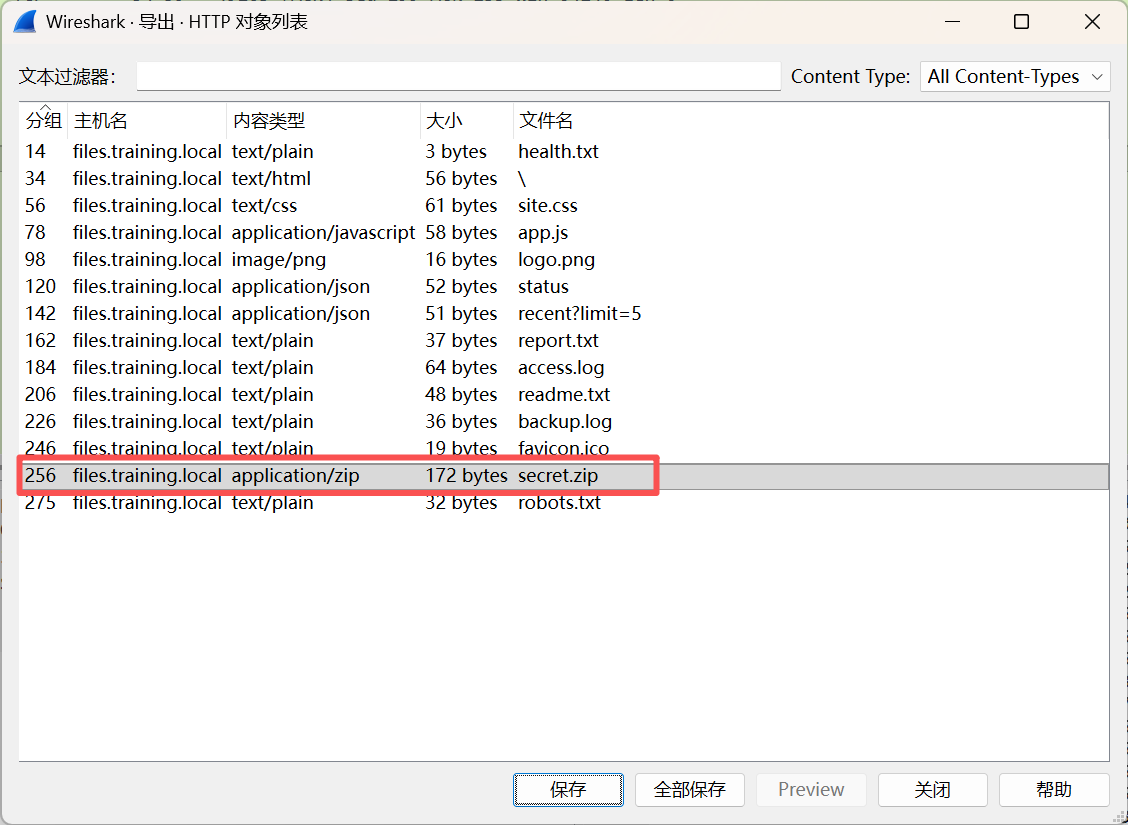
Task: Click the Wireshark shark fin icon
Action: pos(24,22)
